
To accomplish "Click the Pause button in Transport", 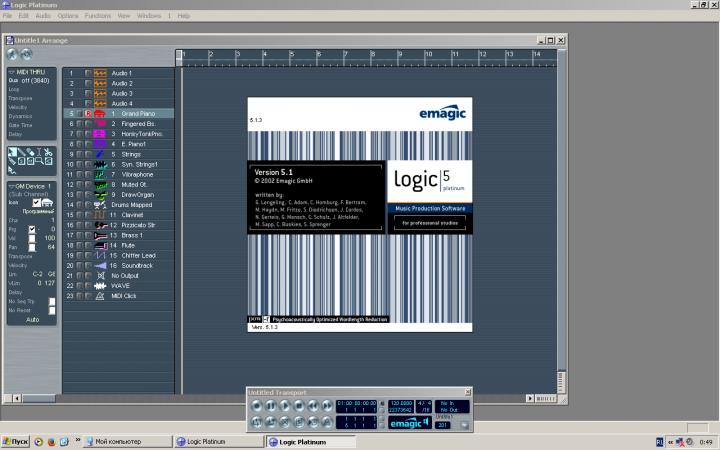I will pyautogui.click(x=271, y=405).
